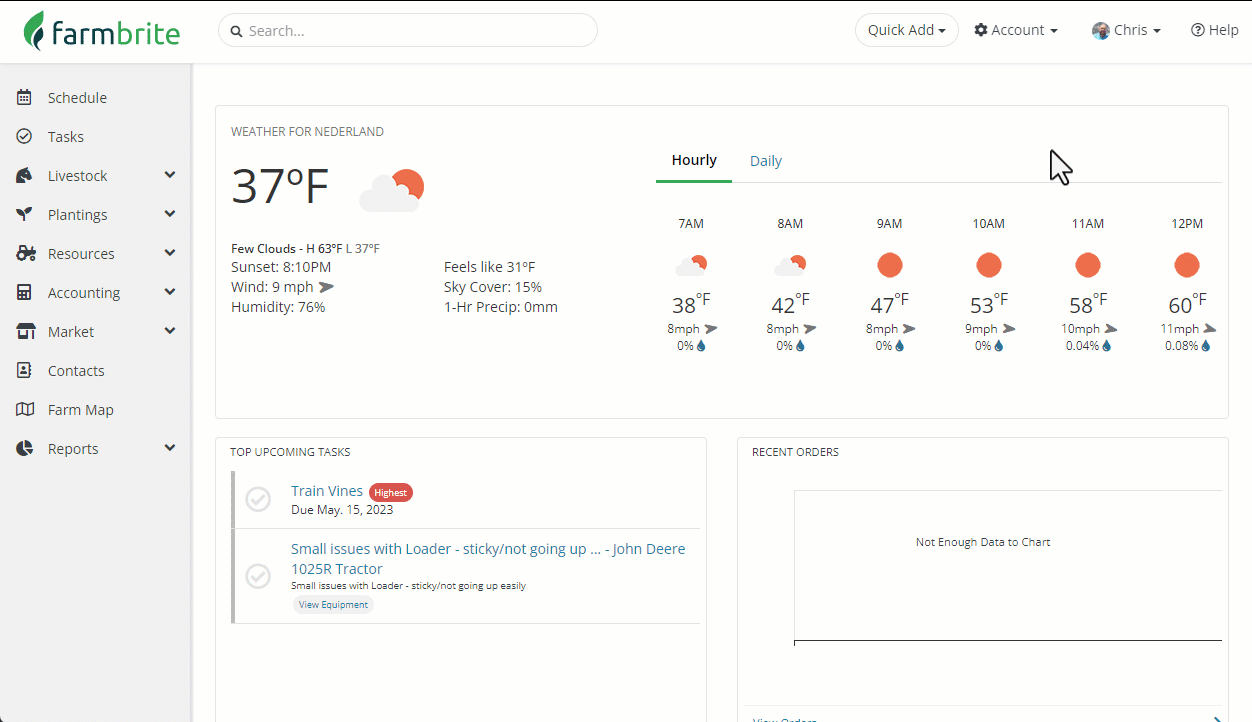Click the Help link
The width and height of the screenshot is (1252, 722).
click(x=1215, y=30)
